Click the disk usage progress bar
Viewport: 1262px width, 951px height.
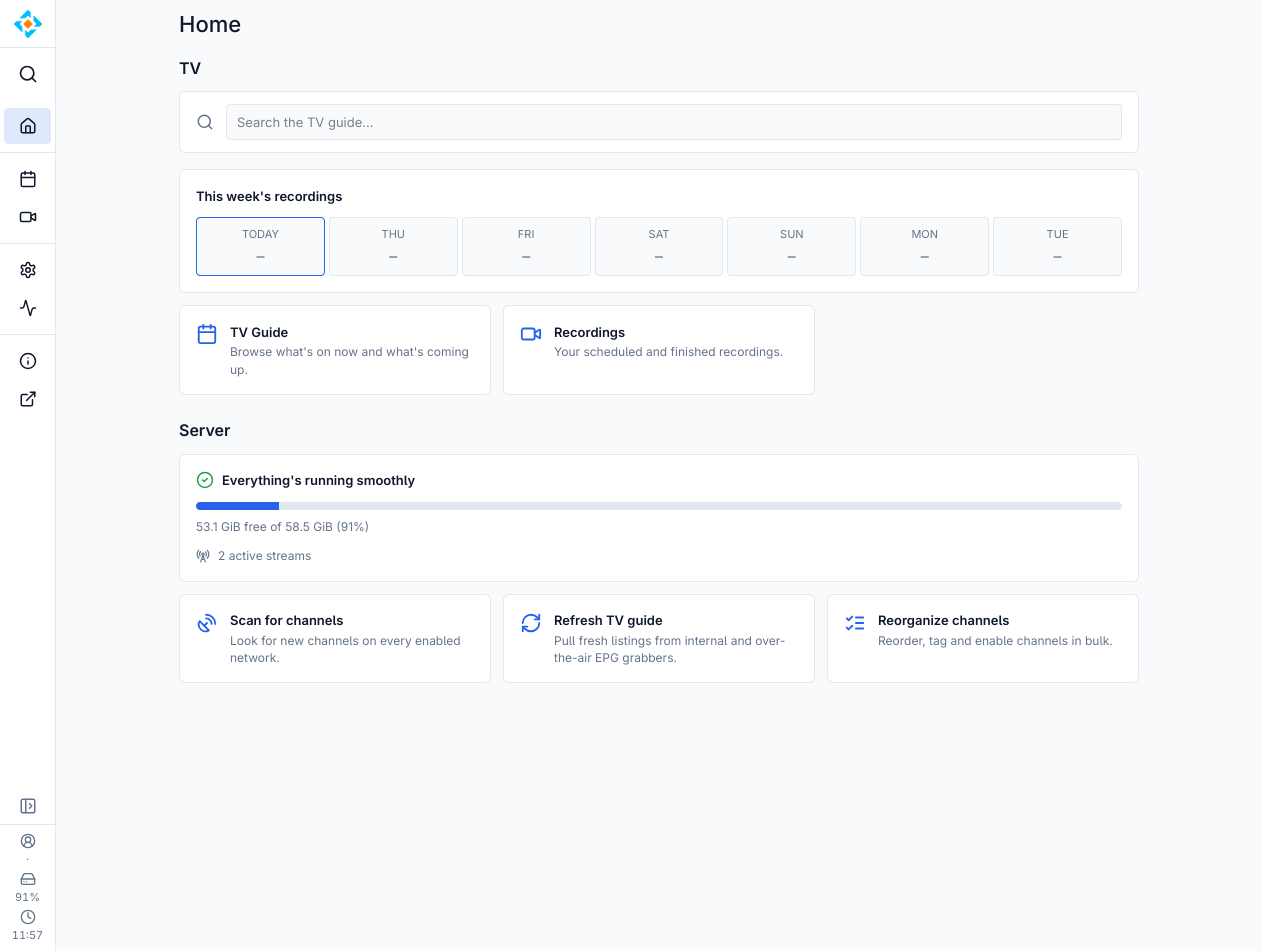659,506
